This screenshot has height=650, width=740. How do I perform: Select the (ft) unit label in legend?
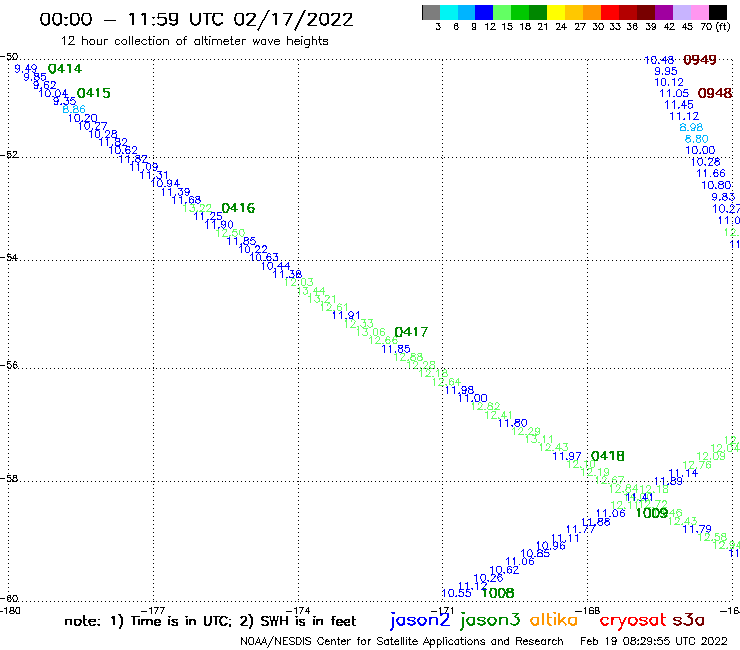pyautogui.click(x=723, y=26)
